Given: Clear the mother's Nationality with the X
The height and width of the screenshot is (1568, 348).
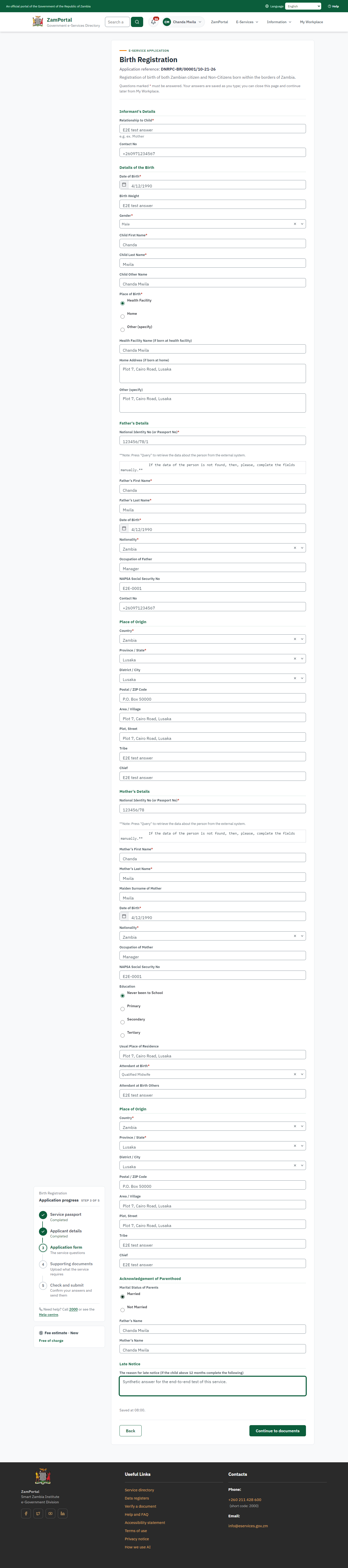Looking at the screenshot, I should tap(295, 936).
